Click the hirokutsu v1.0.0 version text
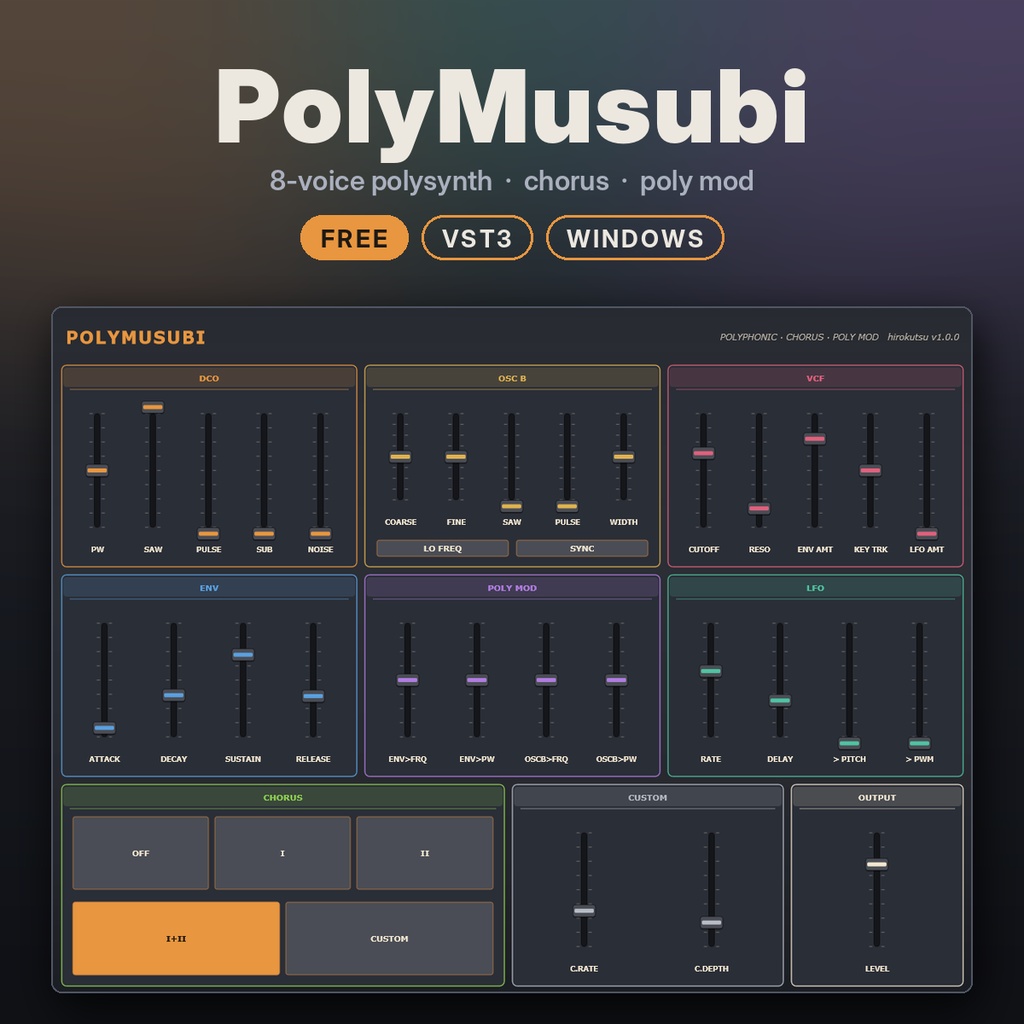The width and height of the screenshot is (1024, 1024). (923, 337)
